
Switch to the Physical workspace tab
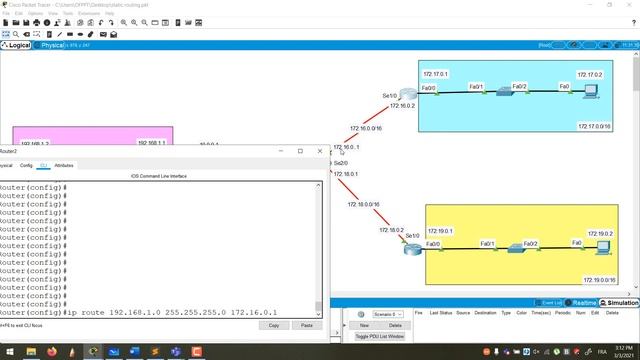point(49,45)
